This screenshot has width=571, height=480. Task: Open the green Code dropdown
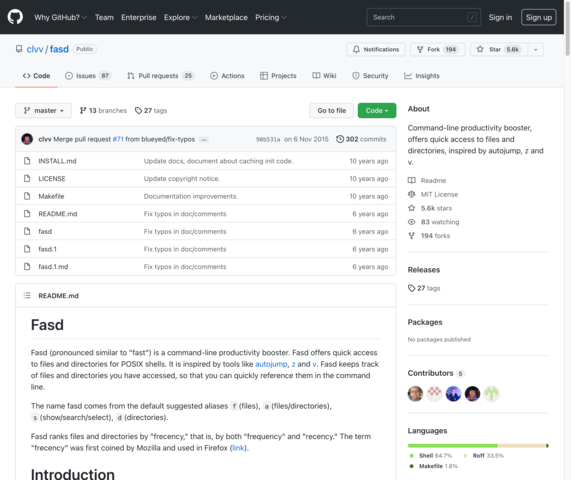pos(377,110)
